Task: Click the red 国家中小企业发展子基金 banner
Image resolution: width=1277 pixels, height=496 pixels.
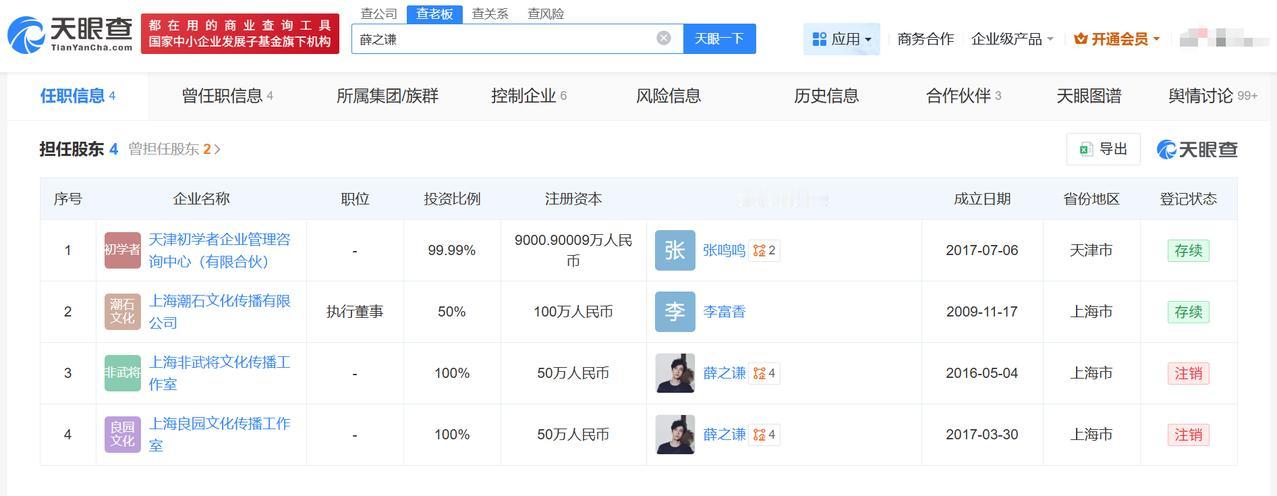Action: tap(240, 34)
